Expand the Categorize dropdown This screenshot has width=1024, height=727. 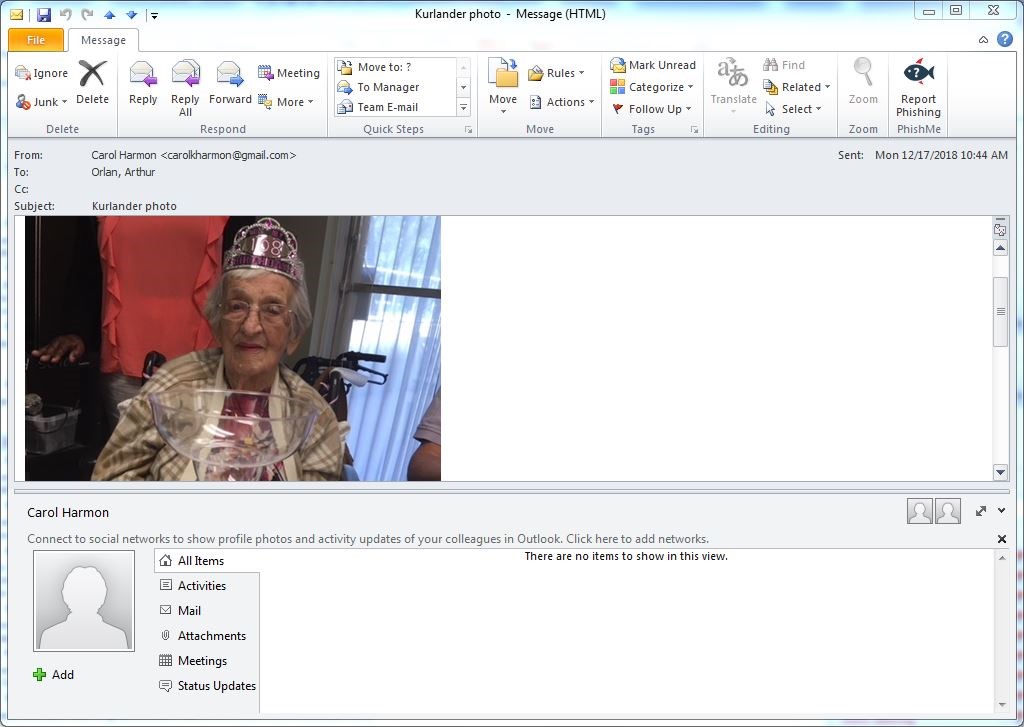tap(652, 87)
